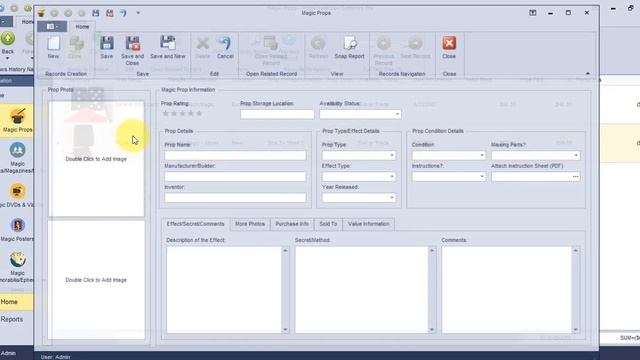Image resolution: width=640 pixels, height=360 pixels.
Task: Click the Secret/Method text area
Action: pos(361,290)
